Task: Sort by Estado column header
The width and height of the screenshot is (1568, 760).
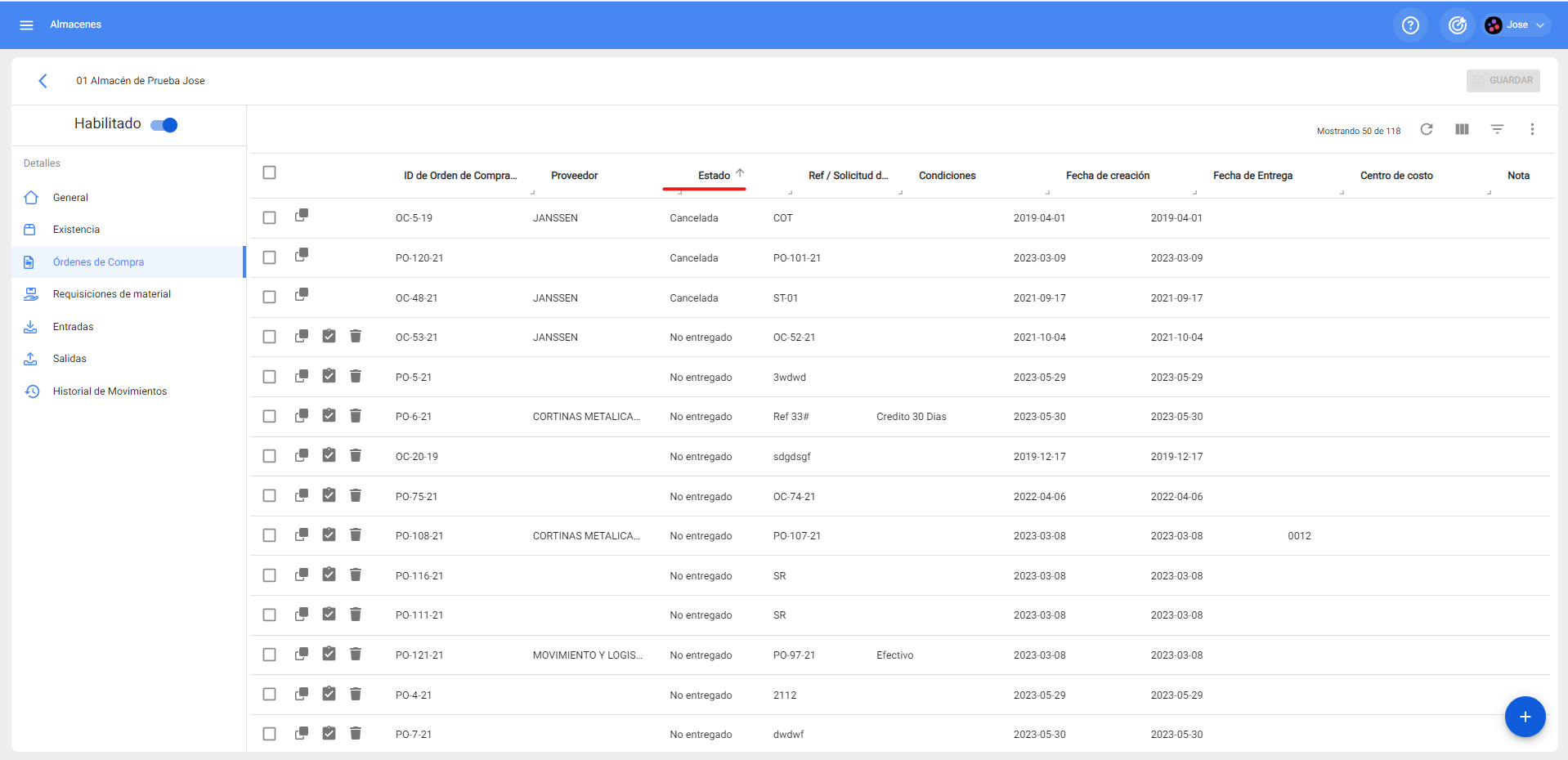Action: (x=714, y=176)
